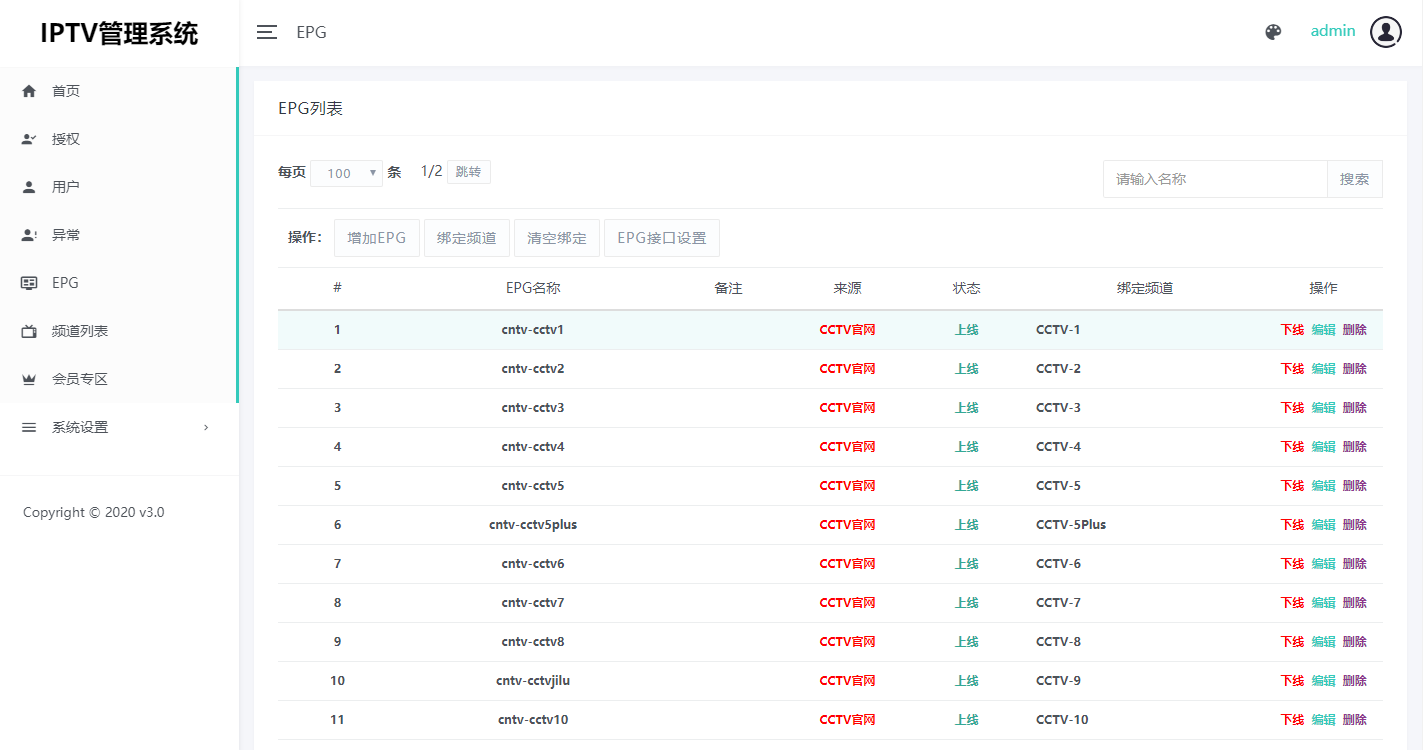Click the 搜索 search button
This screenshot has height=750, width=1423.
(1355, 178)
